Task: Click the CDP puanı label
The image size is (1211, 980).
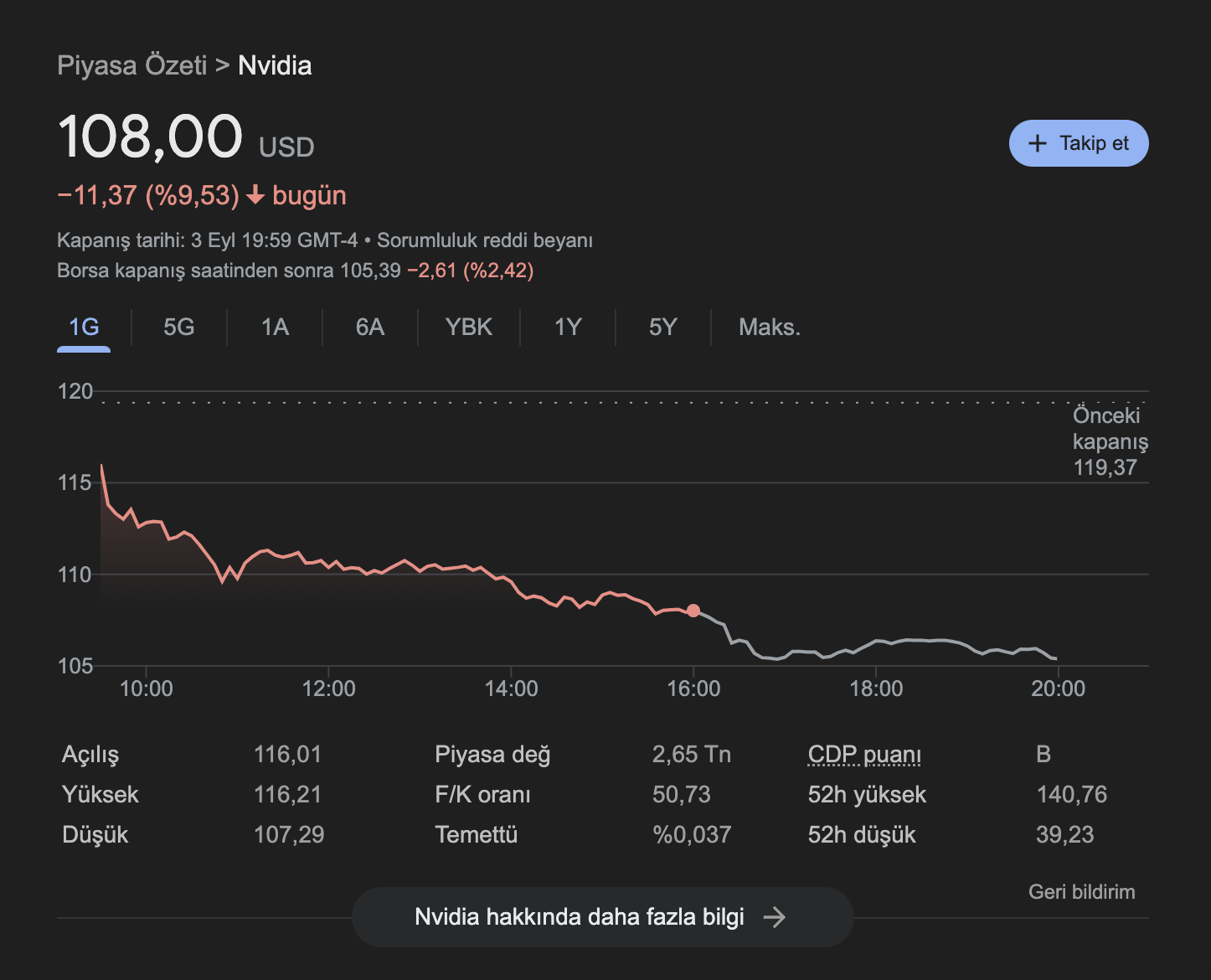Action: point(864,755)
